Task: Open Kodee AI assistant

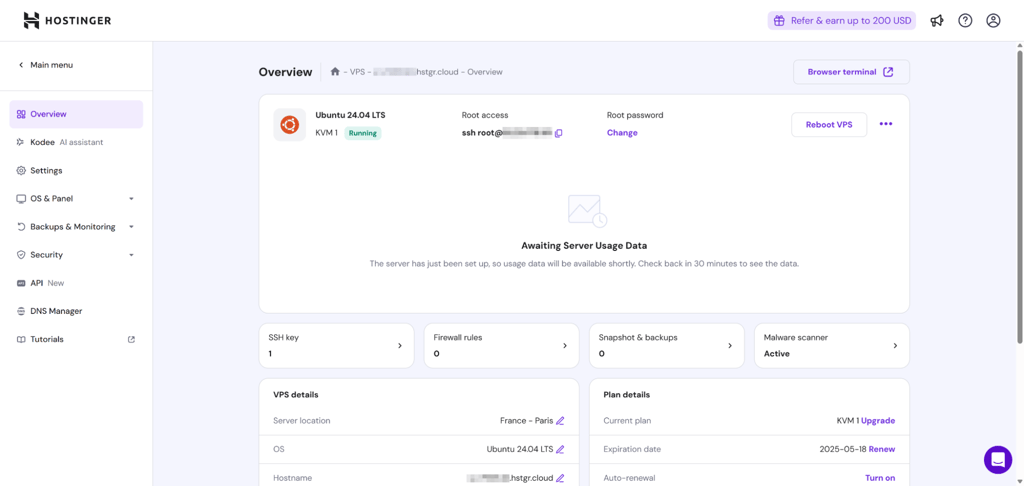Action: click(x=76, y=142)
